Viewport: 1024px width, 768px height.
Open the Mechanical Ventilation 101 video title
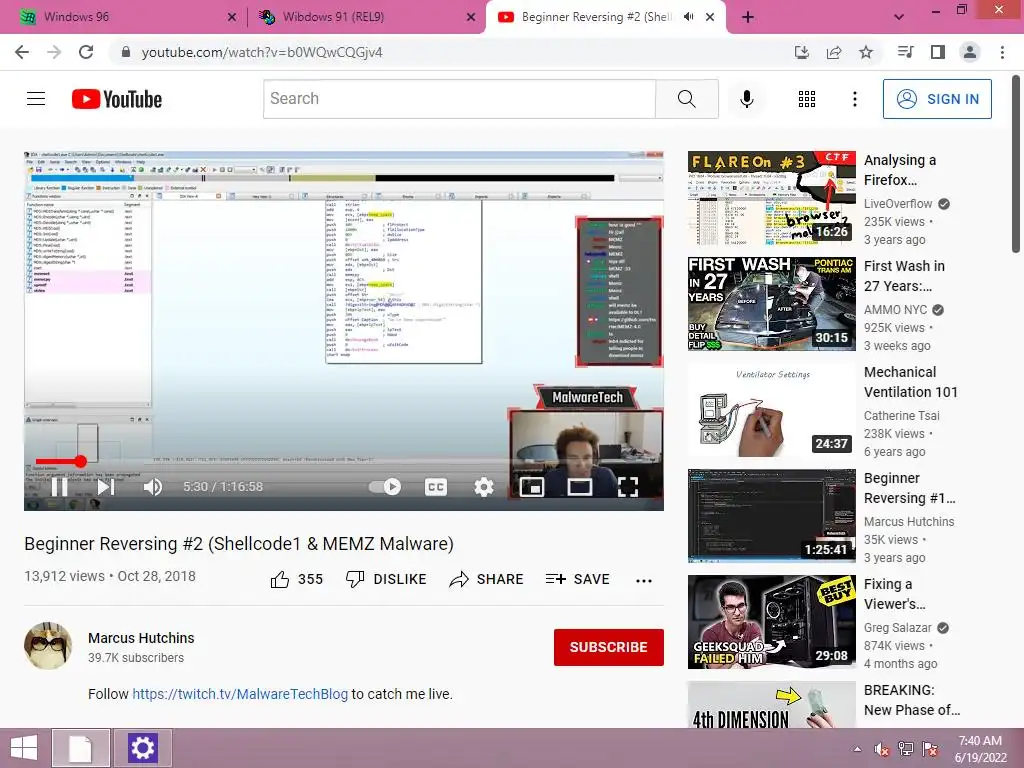[x=910, y=382]
